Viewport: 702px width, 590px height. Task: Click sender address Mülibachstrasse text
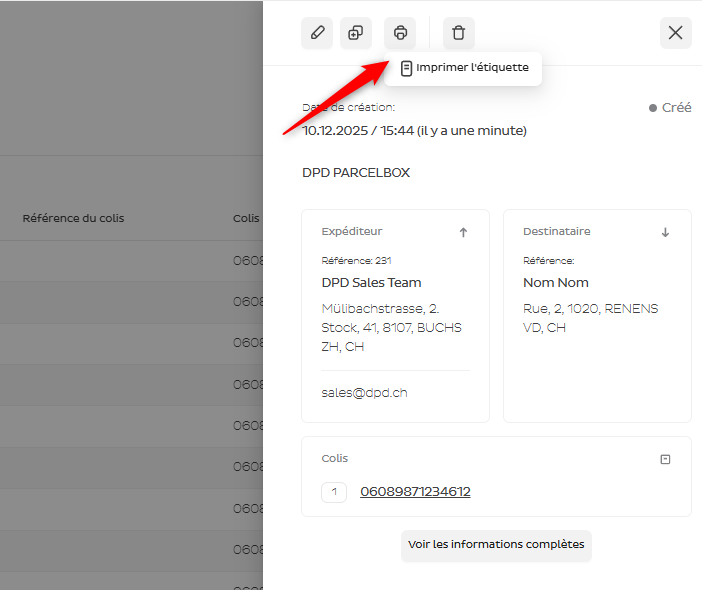(391, 327)
